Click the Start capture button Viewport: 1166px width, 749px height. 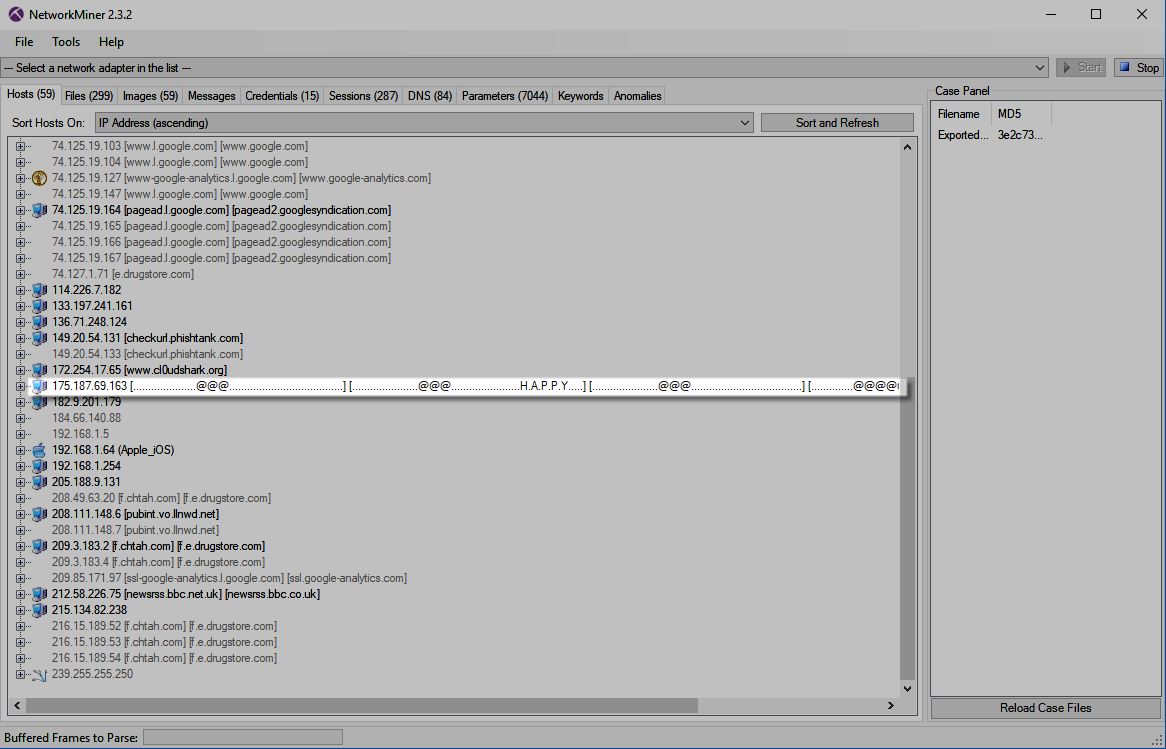pyautogui.click(x=1081, y=68)
